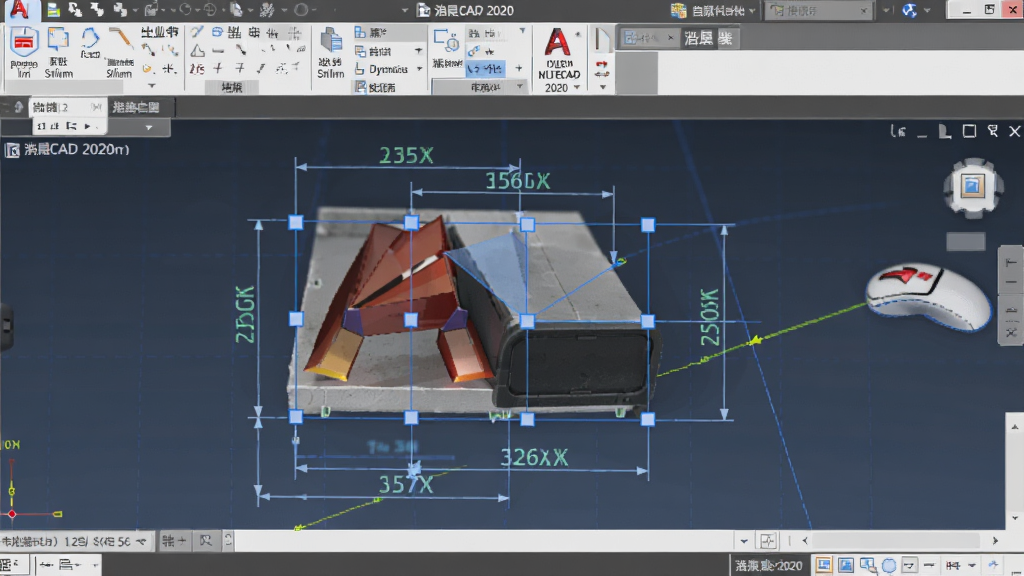Toggle the second button right of the coordinates readout
This screenshot has height=576, width=1024.
[206, 541]
